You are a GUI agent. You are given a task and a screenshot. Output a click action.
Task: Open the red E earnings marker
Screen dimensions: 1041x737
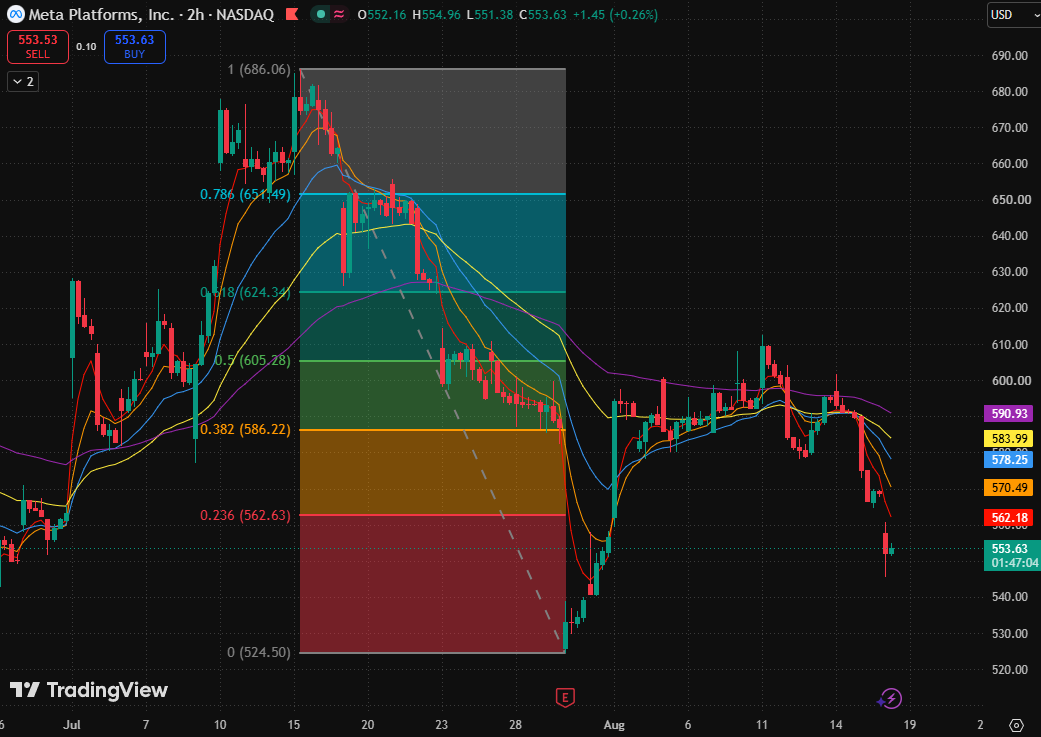565,697
